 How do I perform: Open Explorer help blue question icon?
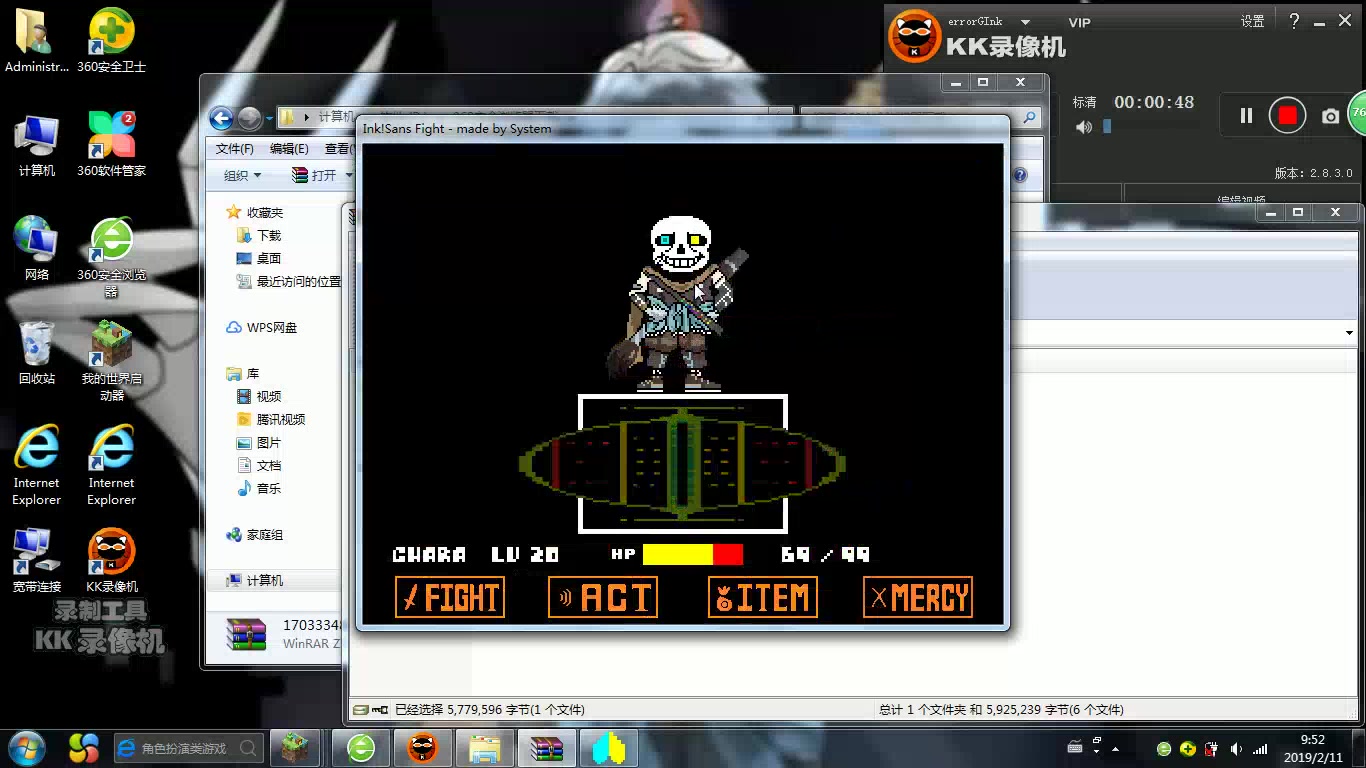tap(1020, 175)
